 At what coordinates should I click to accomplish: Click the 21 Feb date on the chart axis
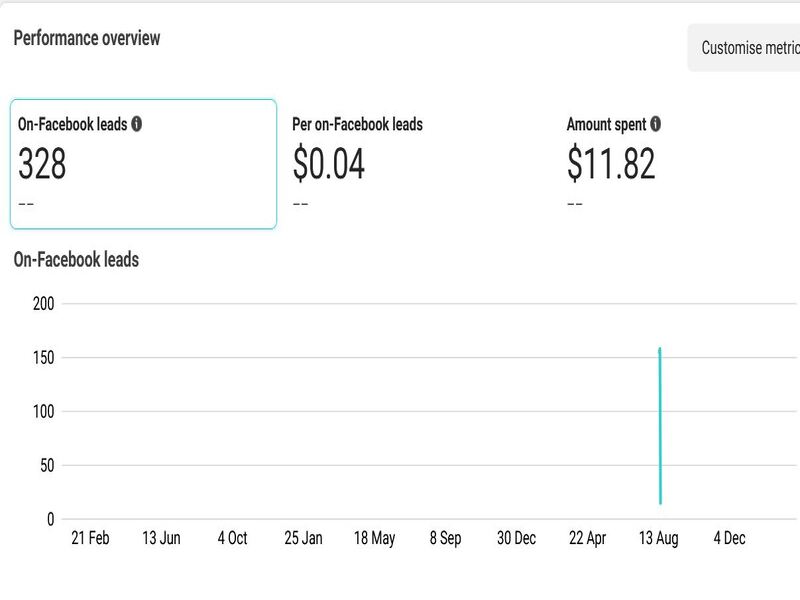tap(90, 538)
